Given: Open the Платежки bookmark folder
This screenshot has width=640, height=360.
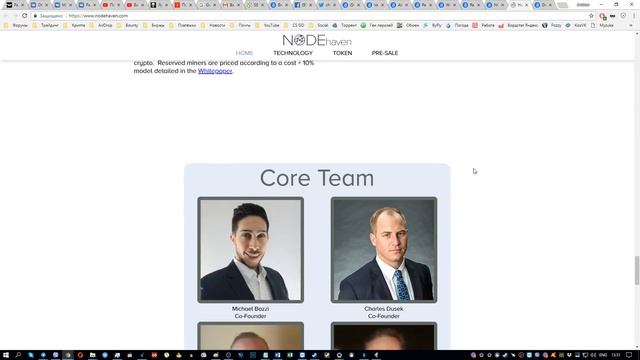Looking at the screenshot, I should pyautogui.click(x=183, y=25).
